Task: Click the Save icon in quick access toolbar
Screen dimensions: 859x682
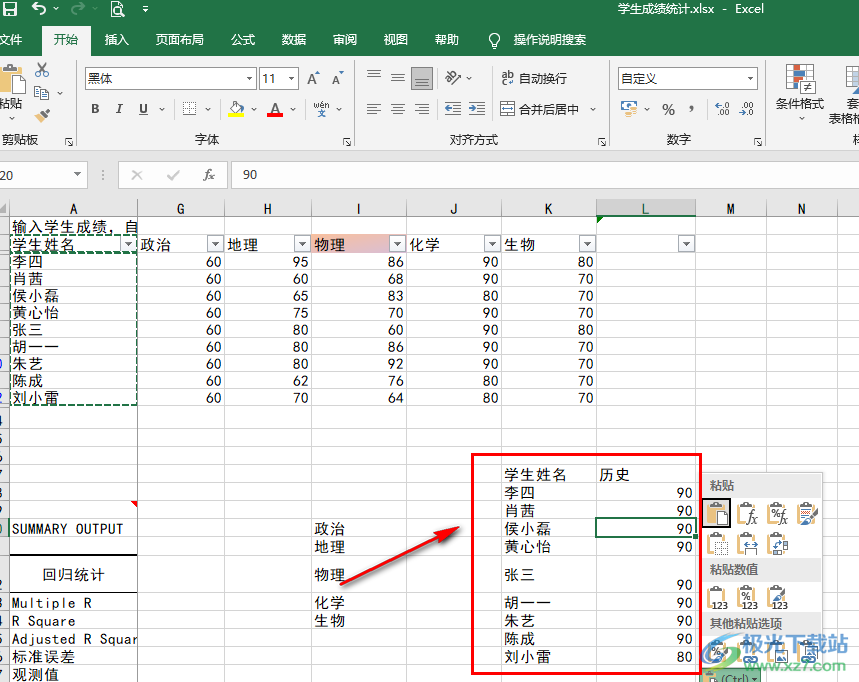Action: coord(10,8)
